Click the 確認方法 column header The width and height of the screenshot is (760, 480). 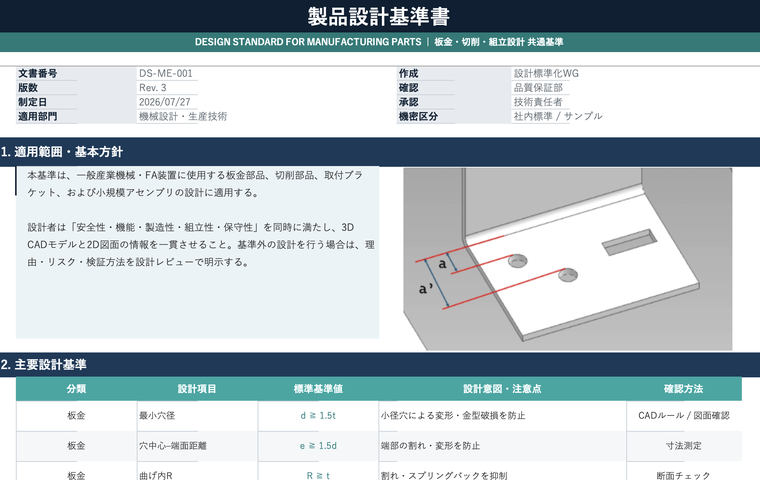point(684,389)
